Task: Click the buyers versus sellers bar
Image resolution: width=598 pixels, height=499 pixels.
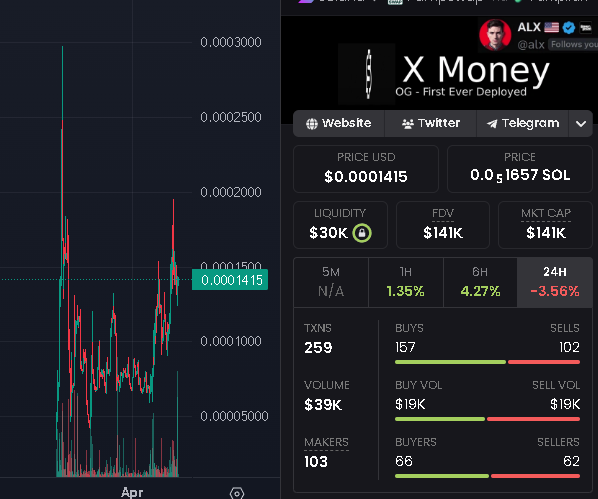Action: (487, 476)
